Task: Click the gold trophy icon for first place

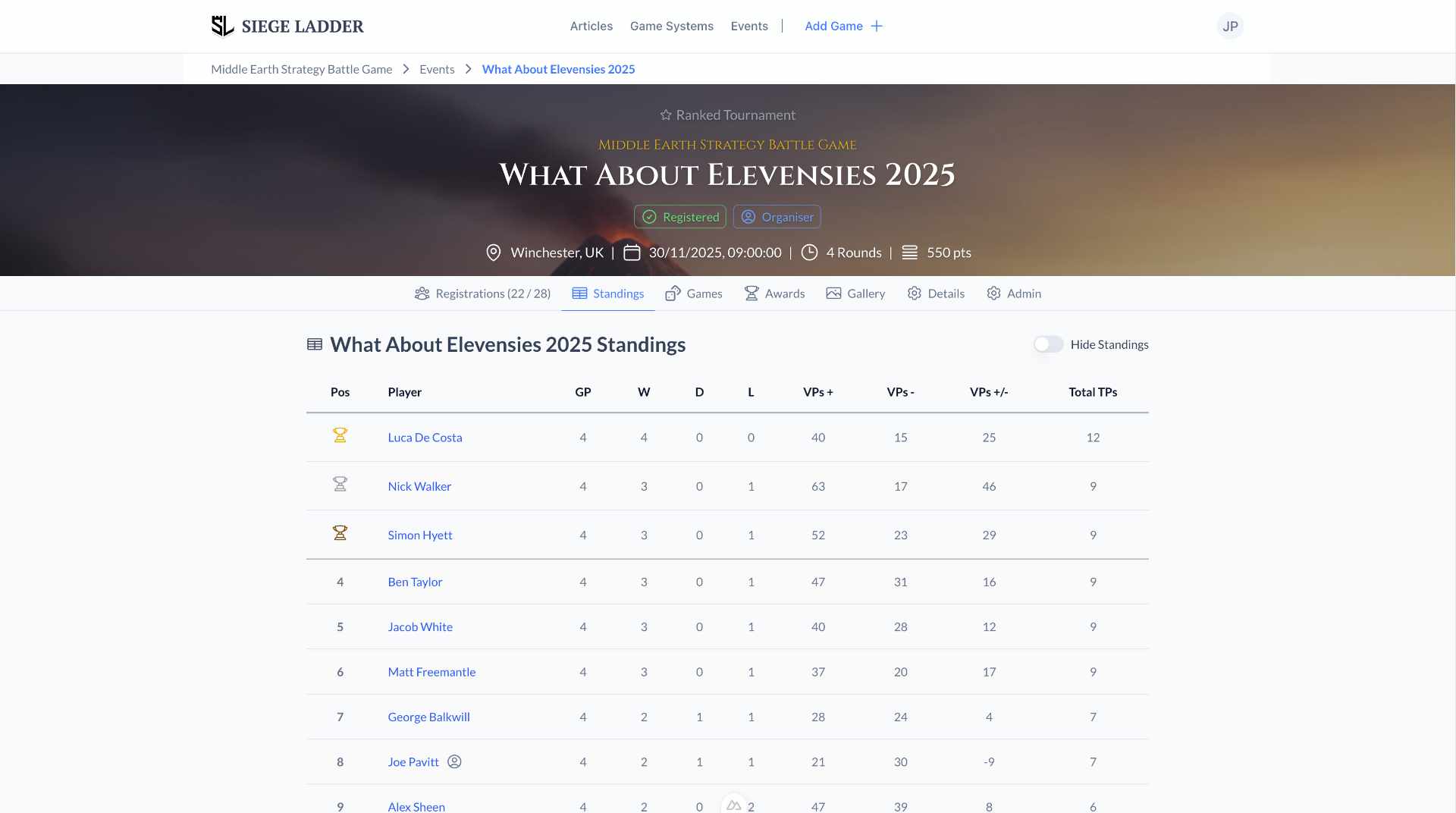Action: click(340, 435)
